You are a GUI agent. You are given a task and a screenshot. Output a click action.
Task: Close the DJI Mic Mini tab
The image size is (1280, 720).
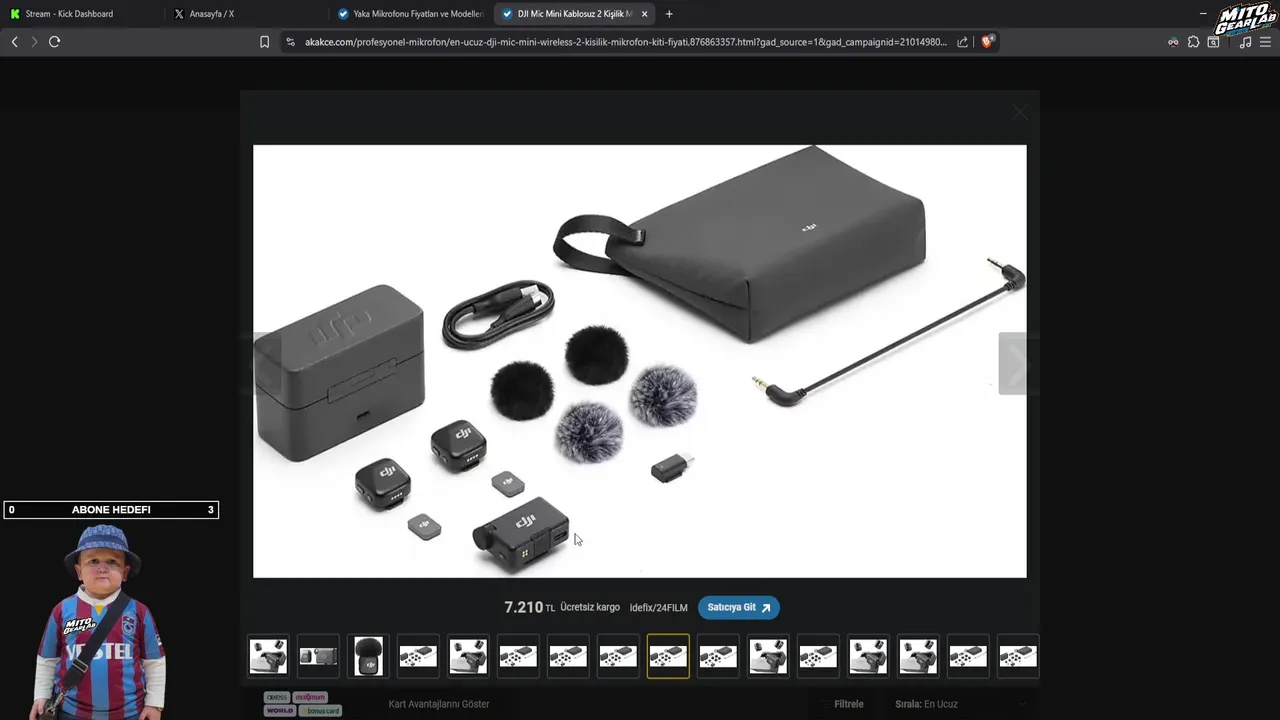pyautogui.click(x=644, y=14)
